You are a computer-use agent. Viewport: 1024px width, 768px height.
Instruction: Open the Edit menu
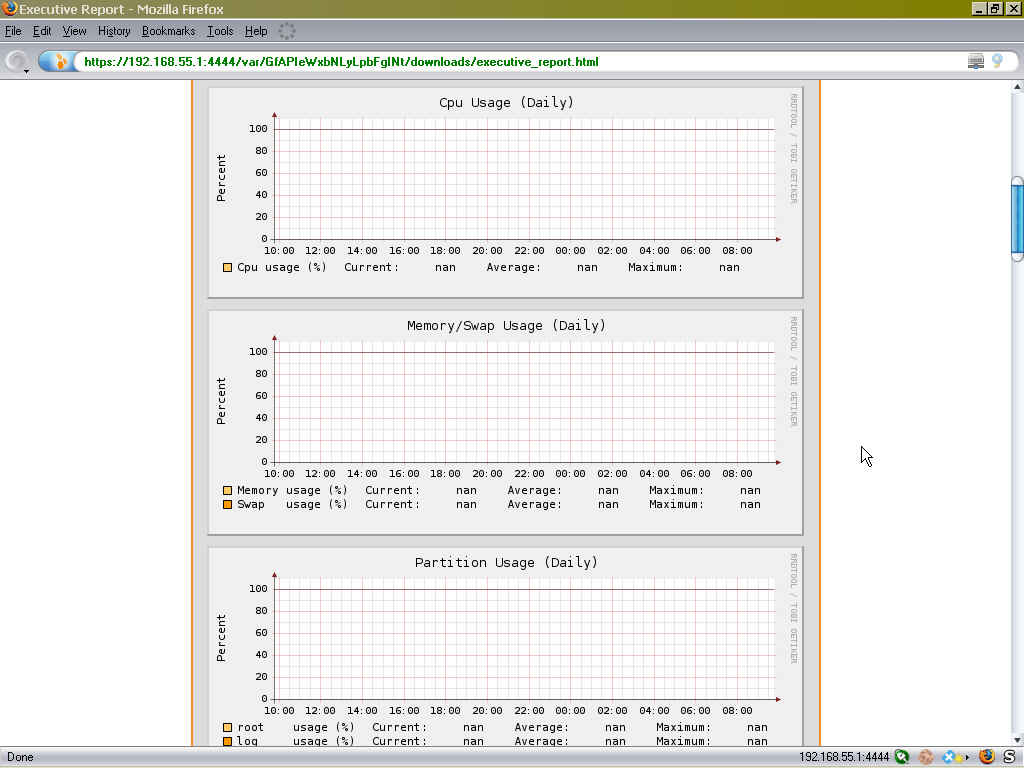(x=42, y=31)
